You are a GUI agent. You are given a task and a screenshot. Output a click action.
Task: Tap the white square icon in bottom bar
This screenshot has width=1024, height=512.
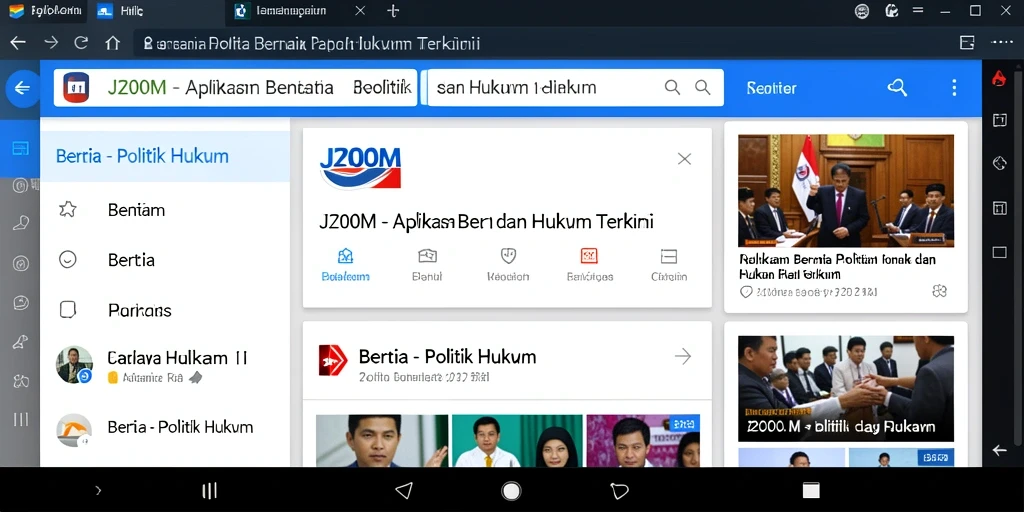point(811,490)
